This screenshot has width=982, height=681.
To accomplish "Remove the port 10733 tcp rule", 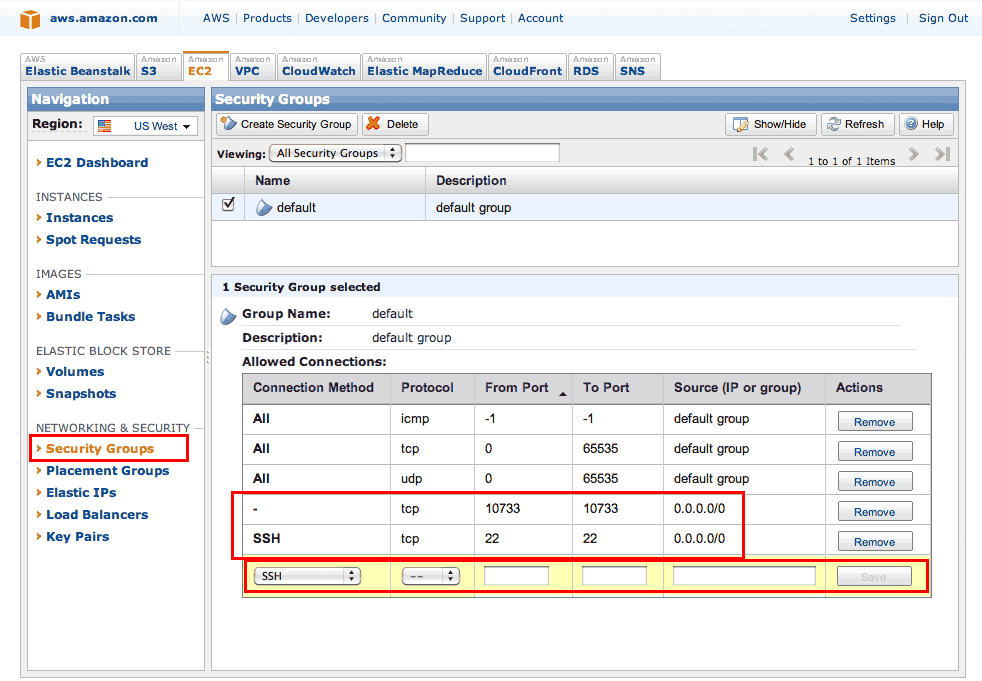I will point(875,512).
